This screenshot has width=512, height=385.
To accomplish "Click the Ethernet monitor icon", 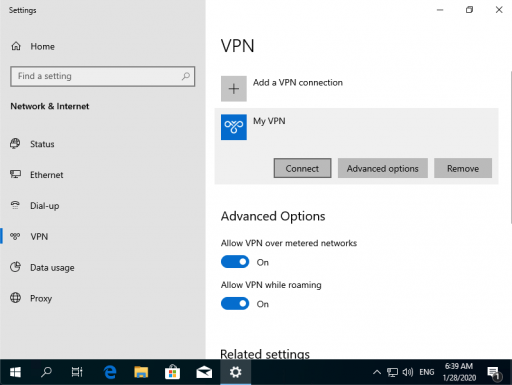I will point(15,175).
